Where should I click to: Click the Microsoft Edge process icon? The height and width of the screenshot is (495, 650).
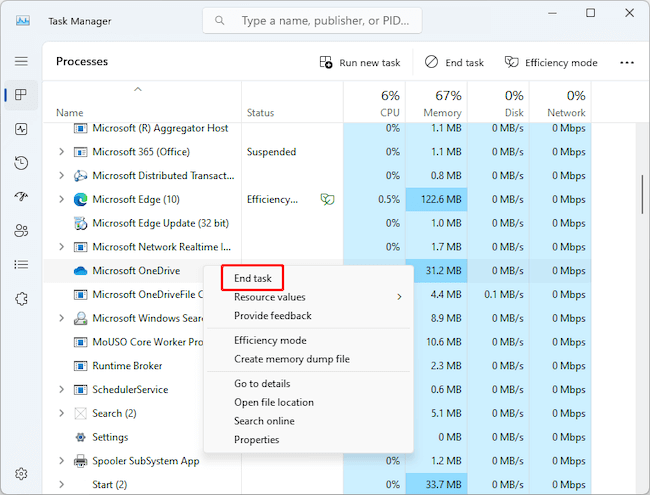pos(80,200)
